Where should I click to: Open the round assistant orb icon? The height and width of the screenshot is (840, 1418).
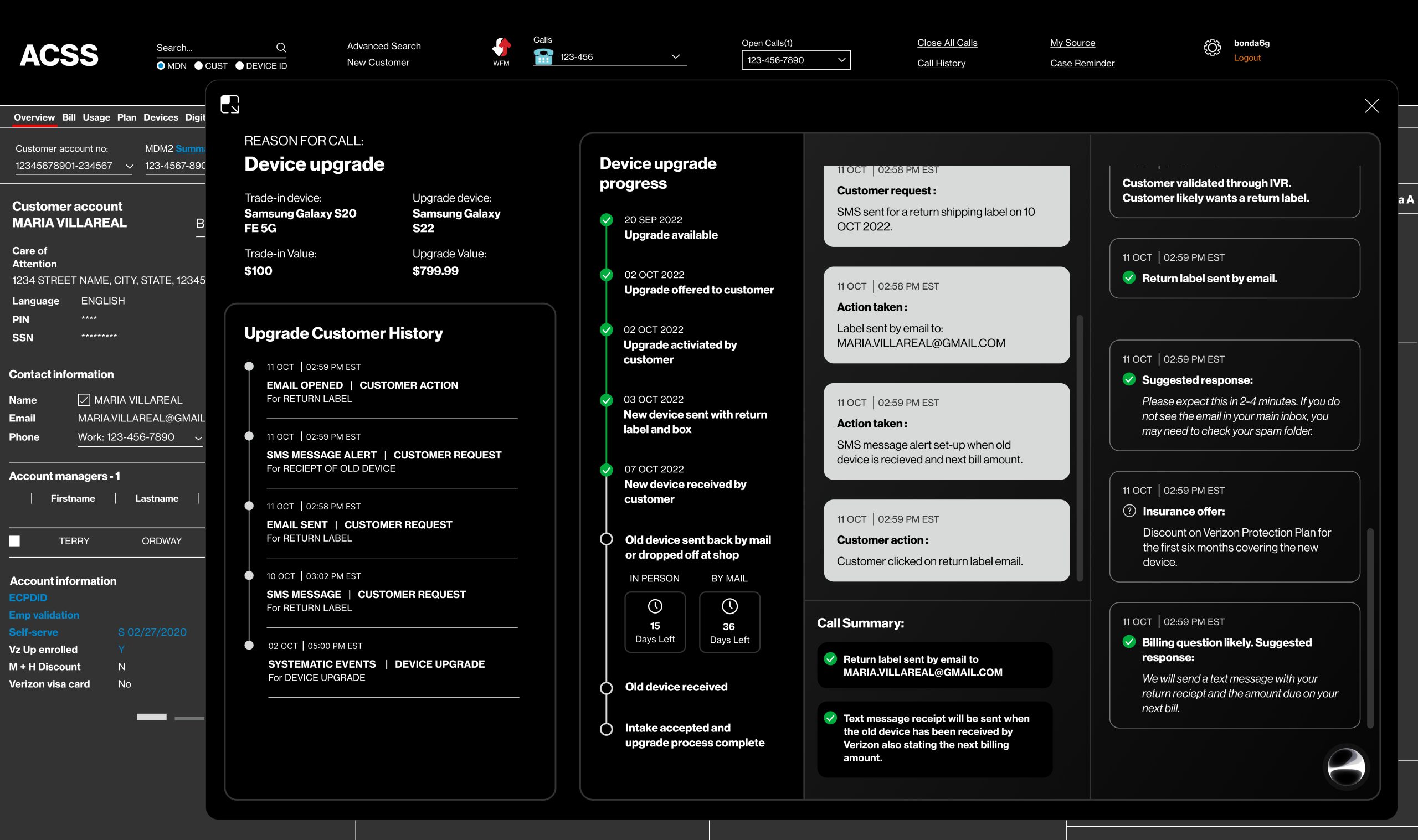point(1346,767)
